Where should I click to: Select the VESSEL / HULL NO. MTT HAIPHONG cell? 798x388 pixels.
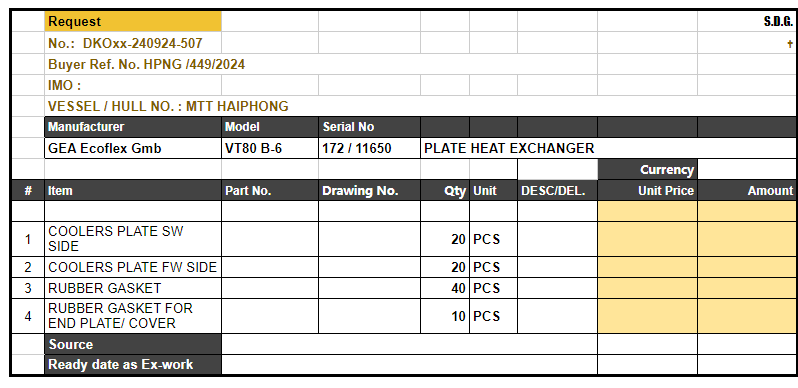point(321,106)
